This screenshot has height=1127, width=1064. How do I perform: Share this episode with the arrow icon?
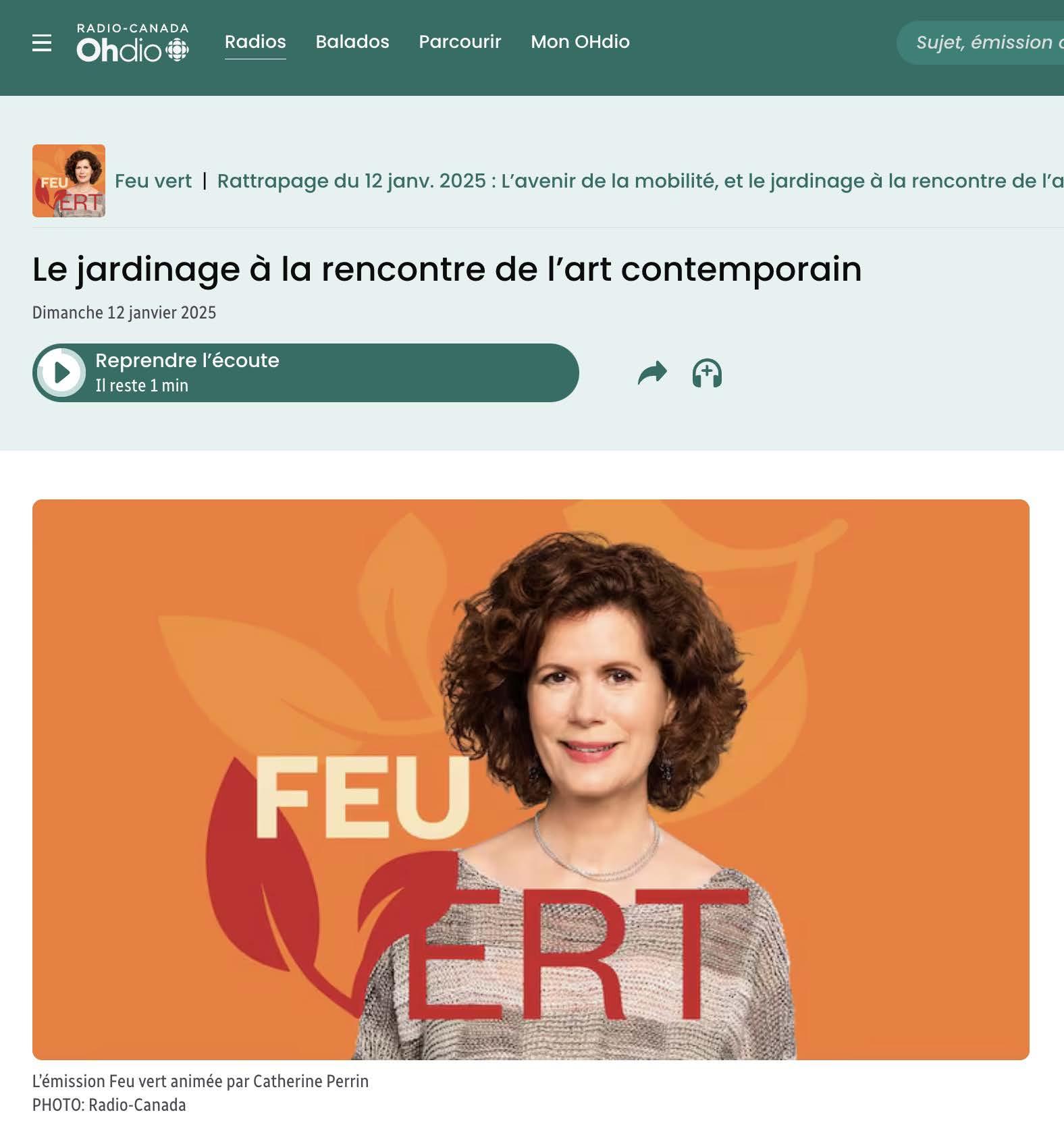(x=652, y=373)
